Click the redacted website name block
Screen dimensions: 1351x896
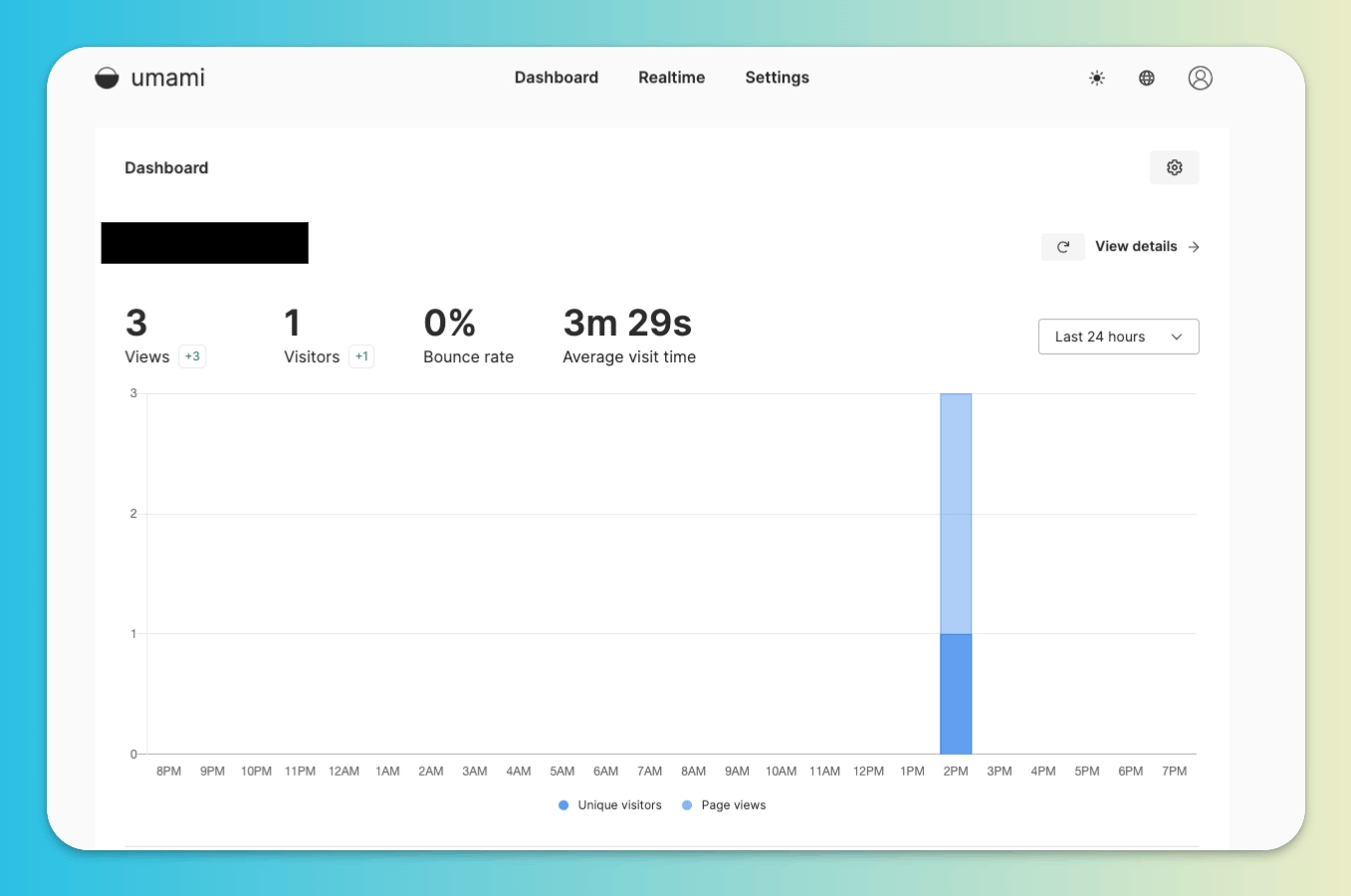(205, 243)
